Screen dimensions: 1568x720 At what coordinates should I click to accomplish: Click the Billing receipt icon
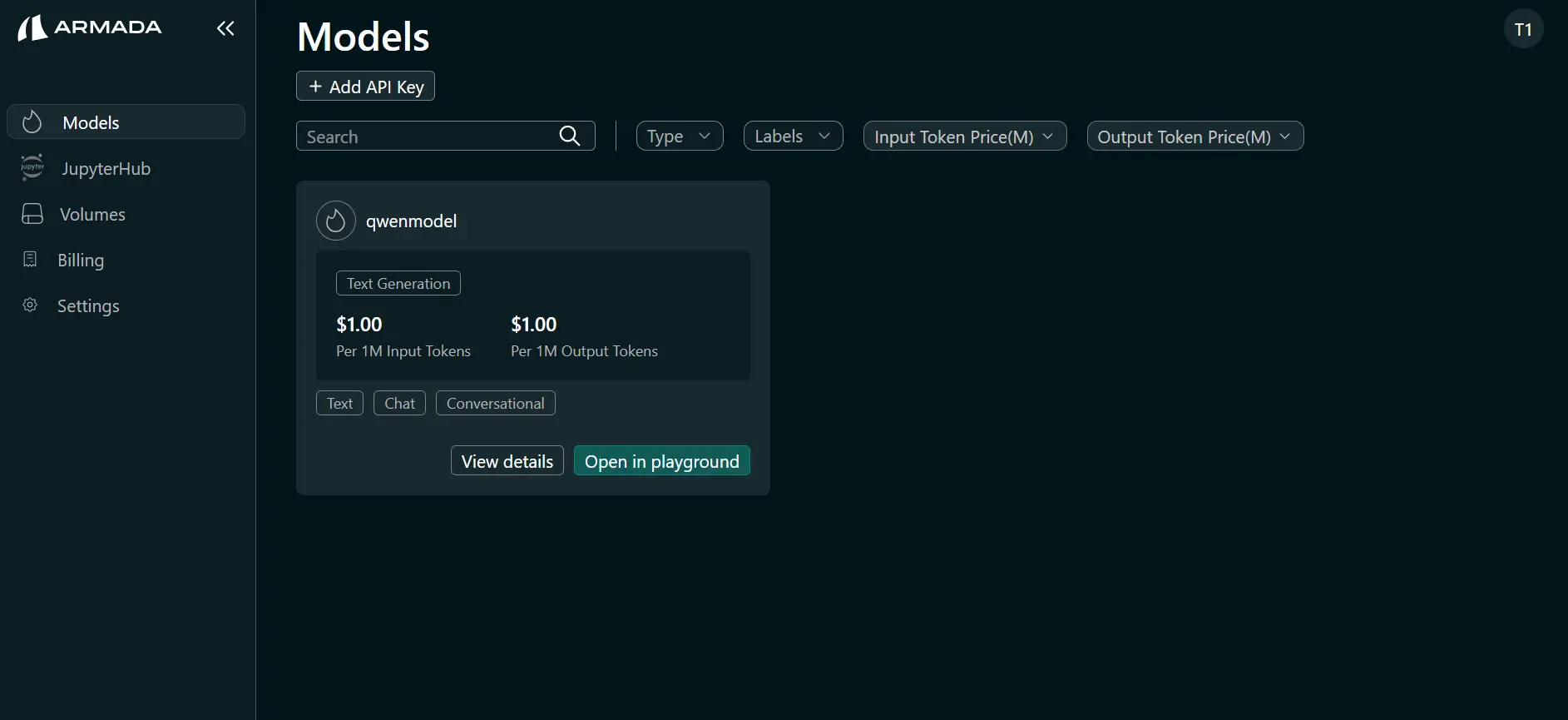click(x=30, y=260)
